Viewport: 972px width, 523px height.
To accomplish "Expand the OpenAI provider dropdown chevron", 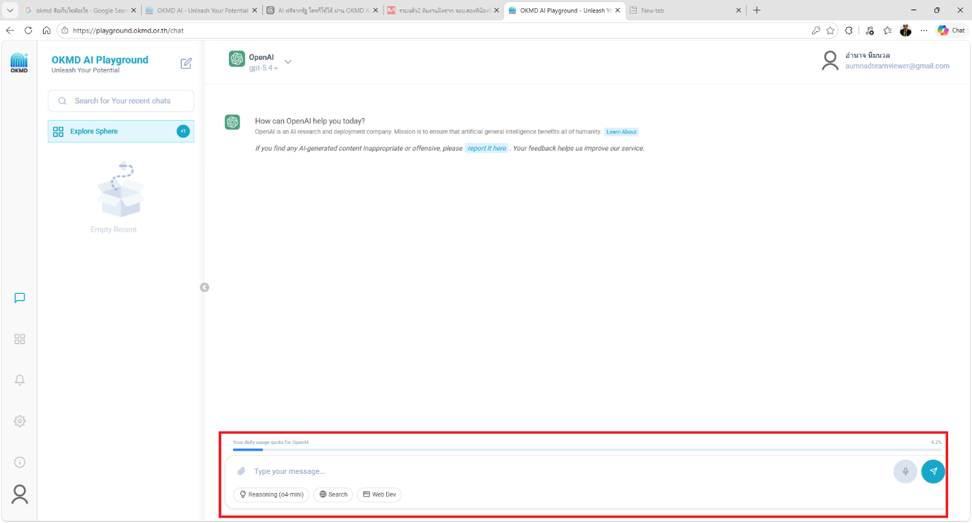I will pos(288,62).
